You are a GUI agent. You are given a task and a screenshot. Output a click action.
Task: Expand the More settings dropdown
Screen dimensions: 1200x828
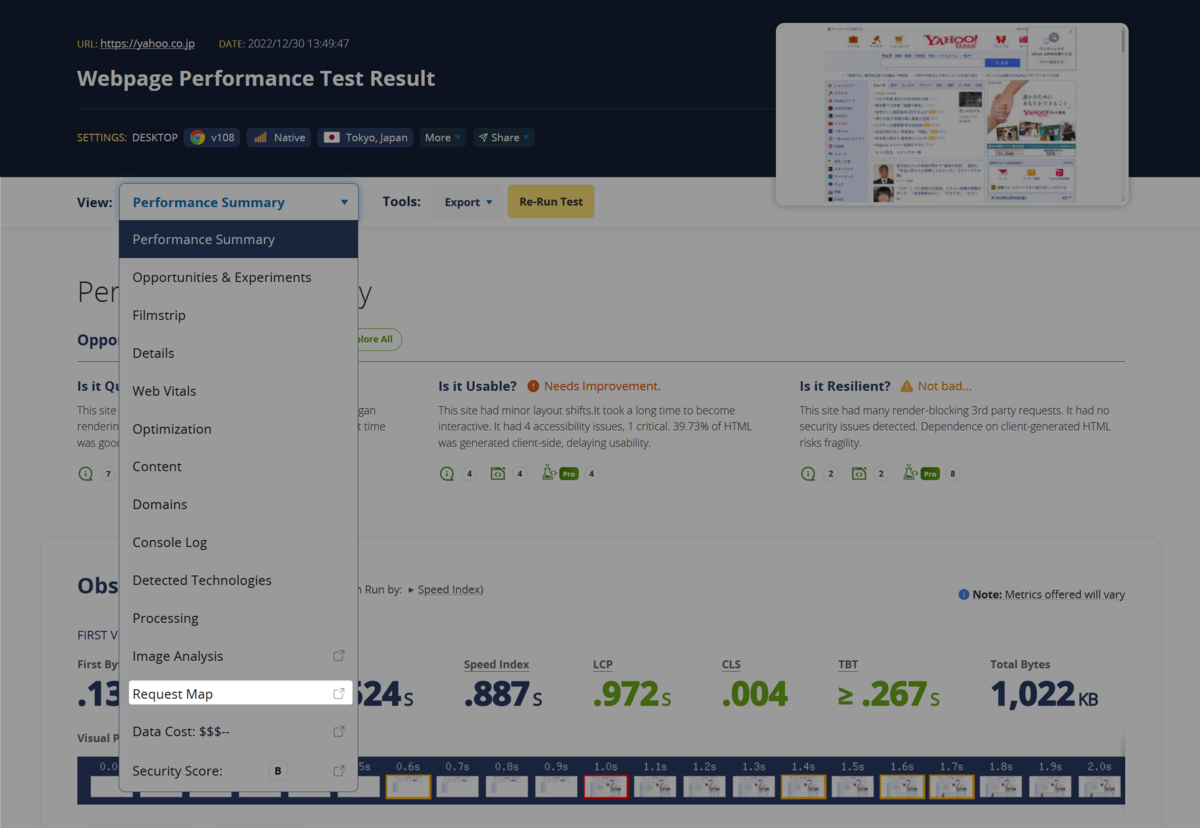(443, 138)
